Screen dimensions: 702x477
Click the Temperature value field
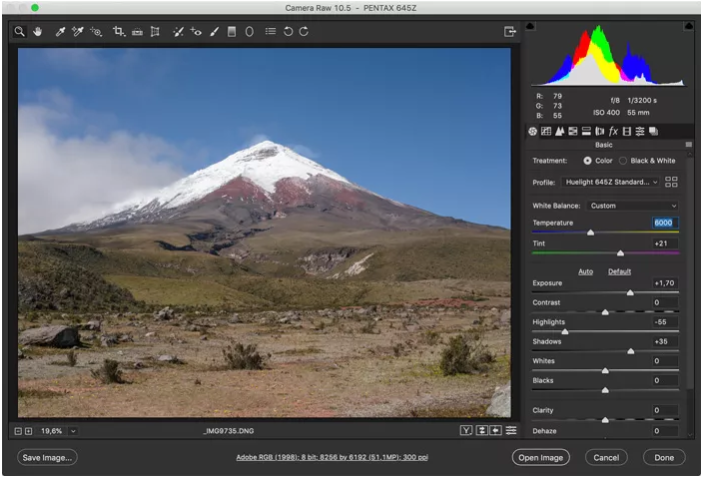pos(664,223)
